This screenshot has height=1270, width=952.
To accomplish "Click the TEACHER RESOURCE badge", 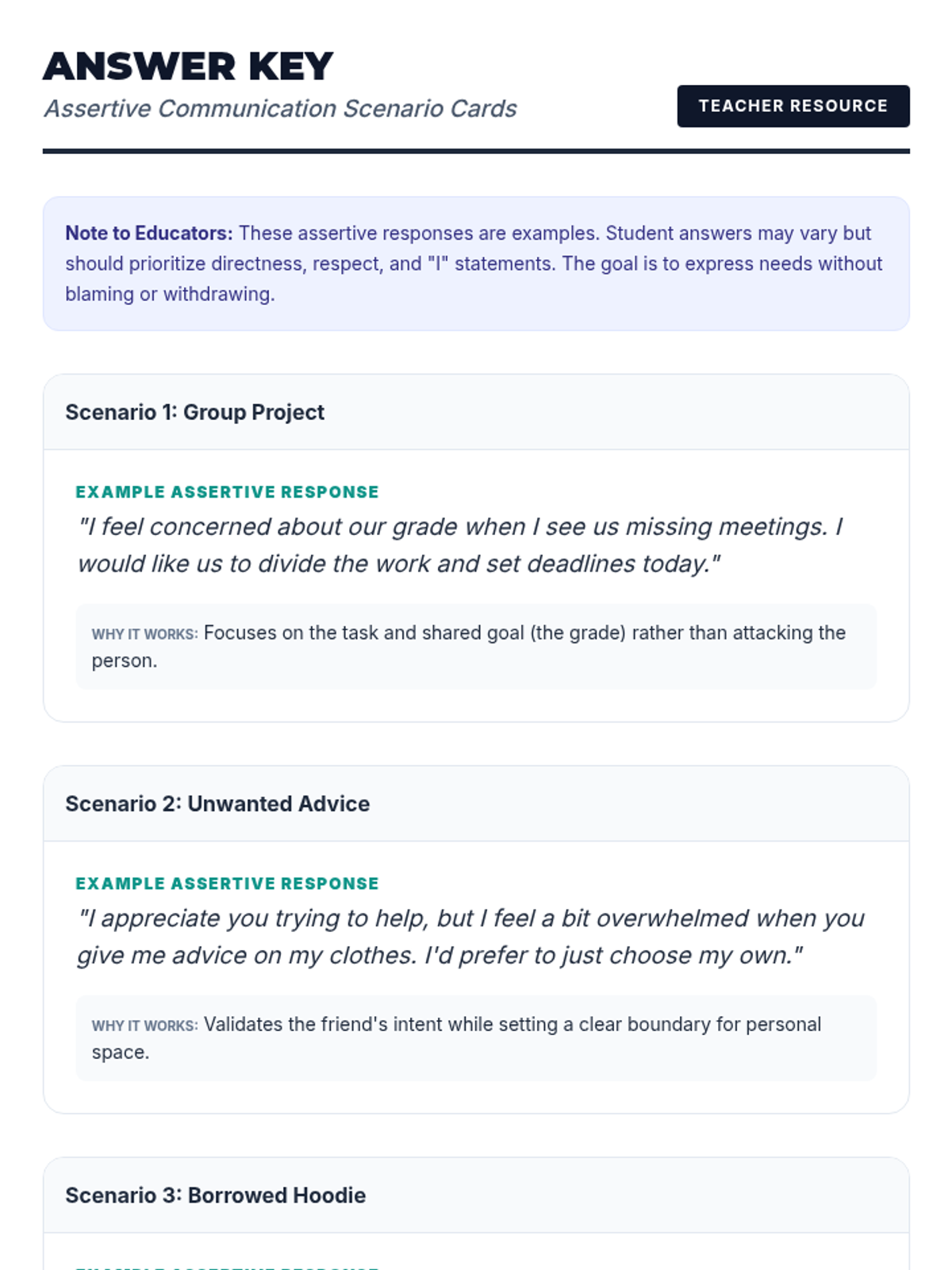I will pyautogui.click(x=793, y=106).
